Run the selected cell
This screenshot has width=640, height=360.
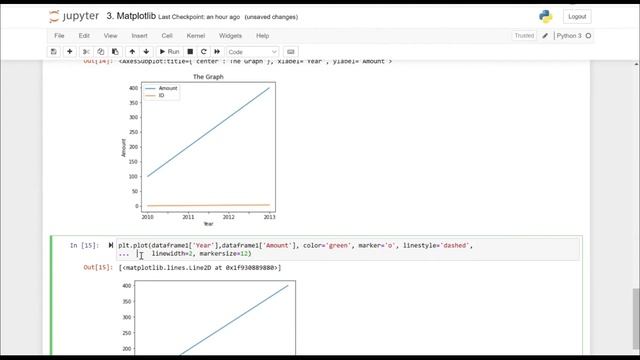coord(169,52)
